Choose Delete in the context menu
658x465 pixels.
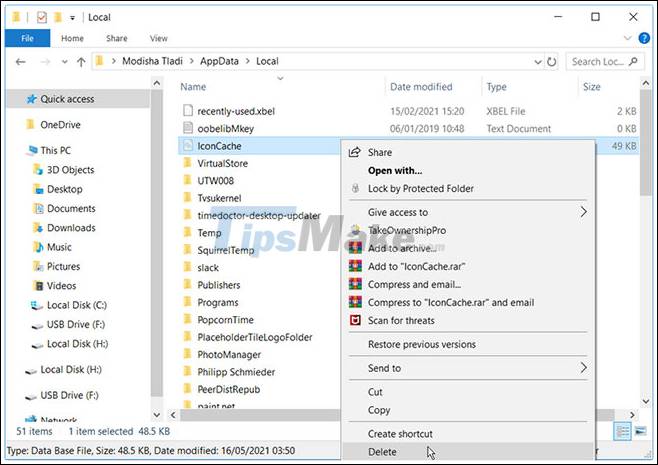(x=469, y=452)
